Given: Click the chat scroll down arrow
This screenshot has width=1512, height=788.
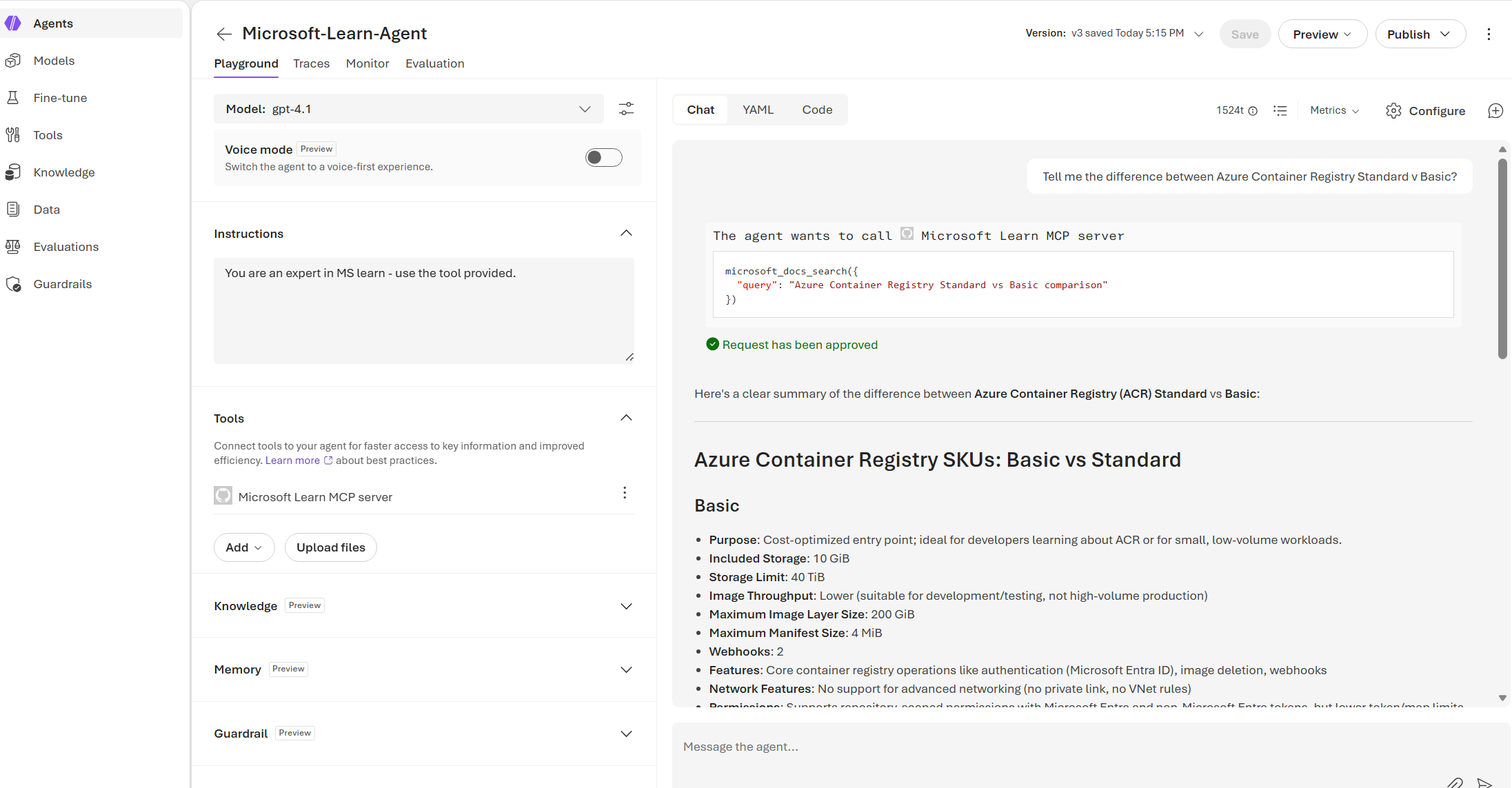Looking at the screenshot, I should pyautogui.click(x=1502, y=698).
